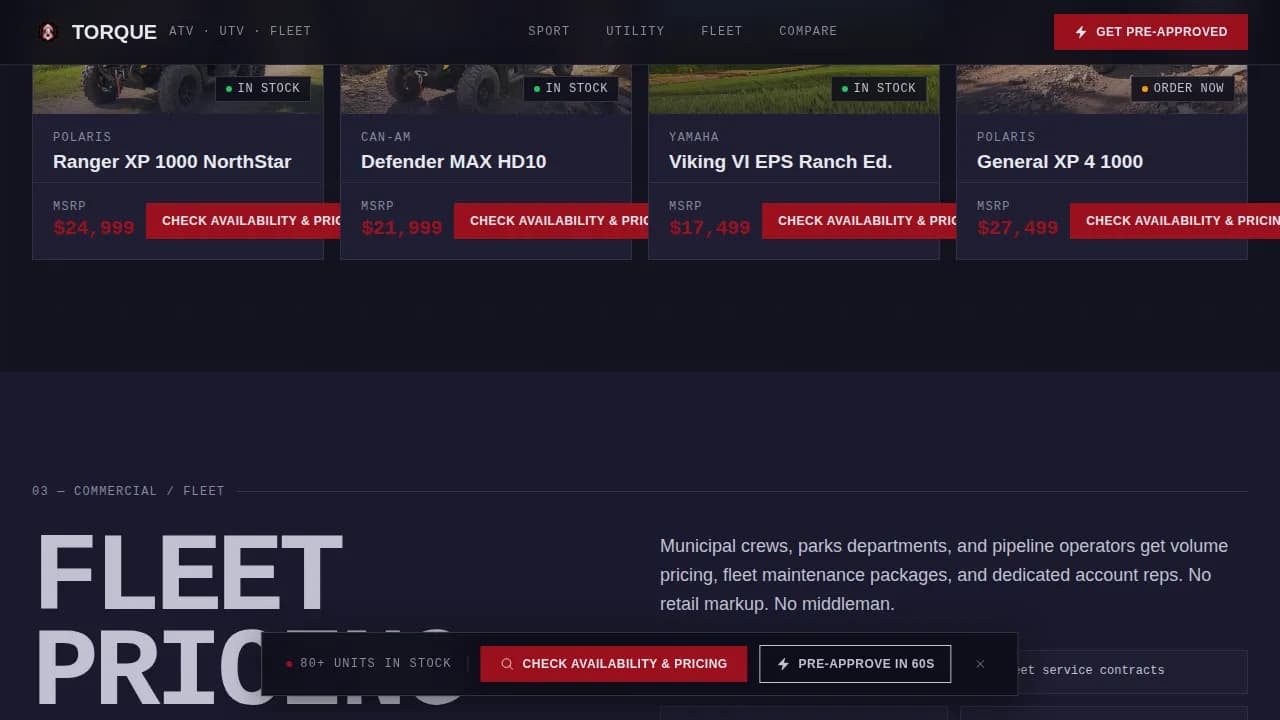Screen dimensions: 1280x720
Task: Dismiss the sticky bar with the X icon
Action: point(980,664)
